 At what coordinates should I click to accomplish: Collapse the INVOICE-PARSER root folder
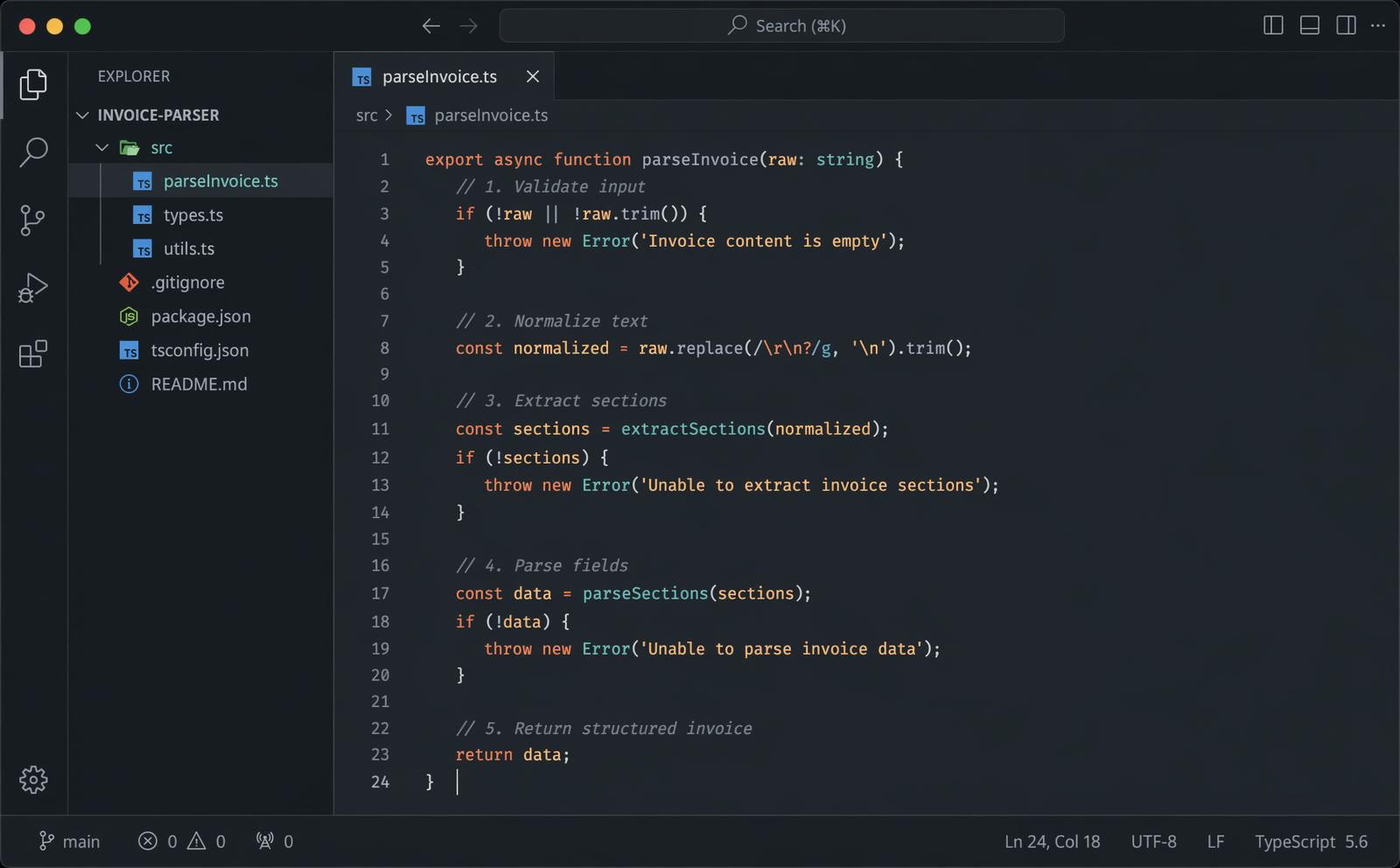click(83, 115)
